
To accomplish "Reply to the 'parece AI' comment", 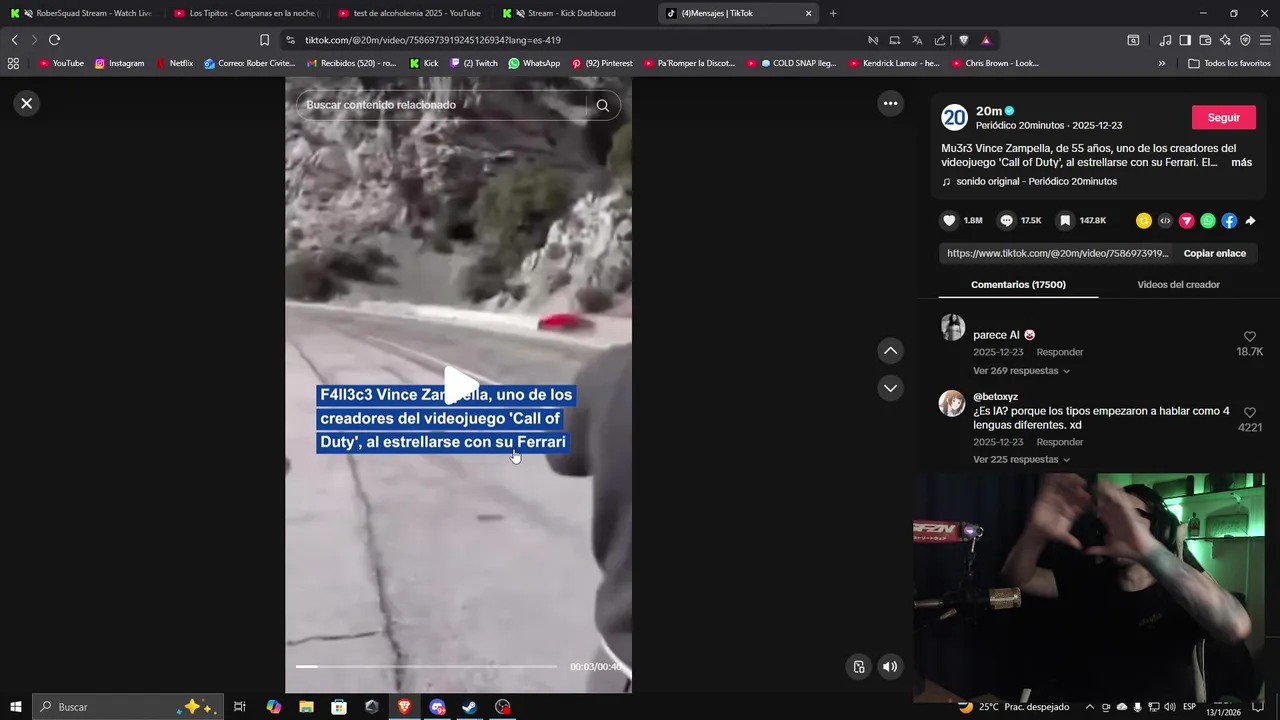I will 1059,352.
